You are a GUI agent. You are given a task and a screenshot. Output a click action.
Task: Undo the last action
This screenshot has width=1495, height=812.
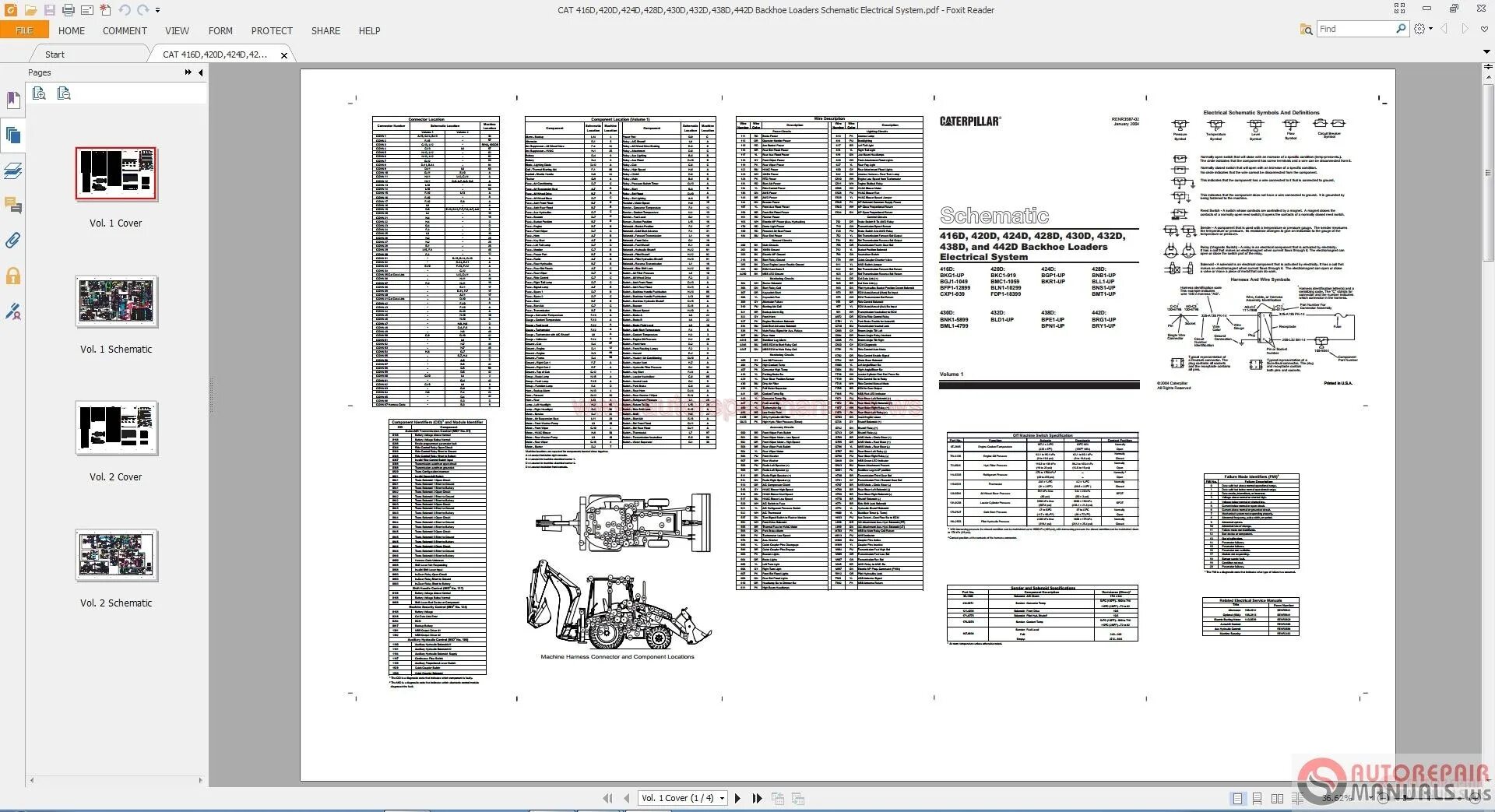125,10
